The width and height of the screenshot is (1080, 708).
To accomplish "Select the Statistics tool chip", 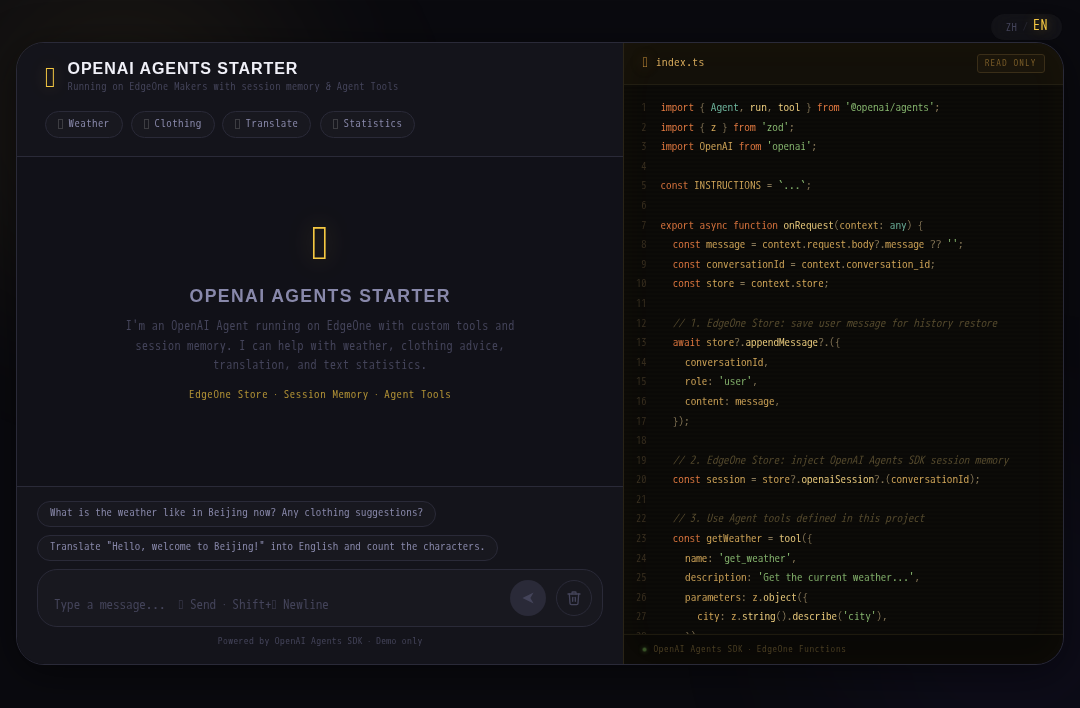I will [x=367, y=124].
